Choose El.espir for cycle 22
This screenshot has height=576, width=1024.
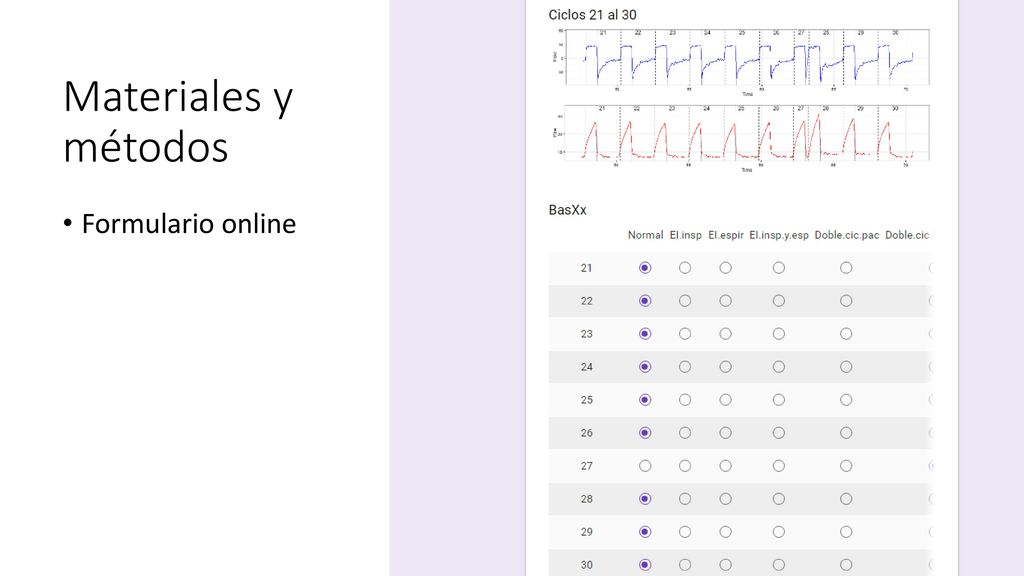pyautogui.click(x=726, y=301)
